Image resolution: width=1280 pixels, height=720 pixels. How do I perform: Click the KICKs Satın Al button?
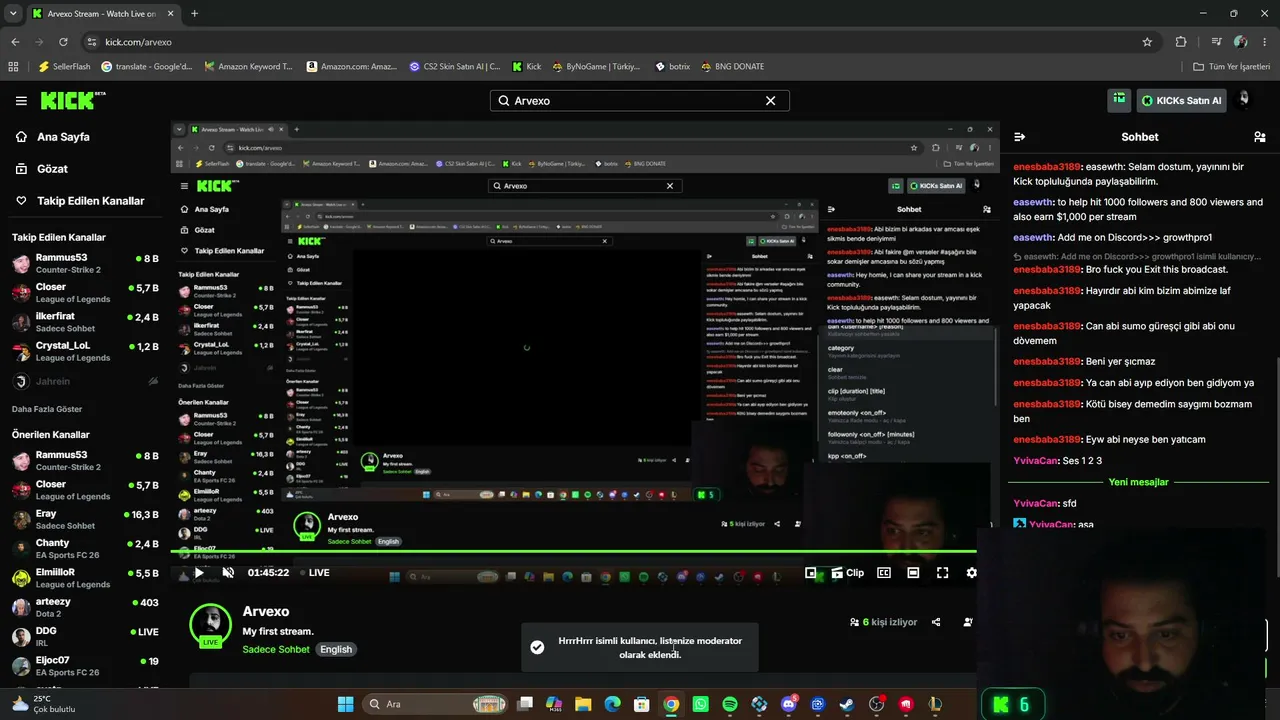1182,100
